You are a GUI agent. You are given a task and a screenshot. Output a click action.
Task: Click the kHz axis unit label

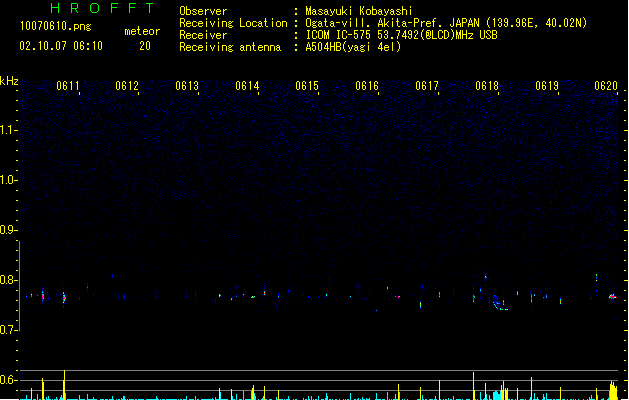click(9, 81)
